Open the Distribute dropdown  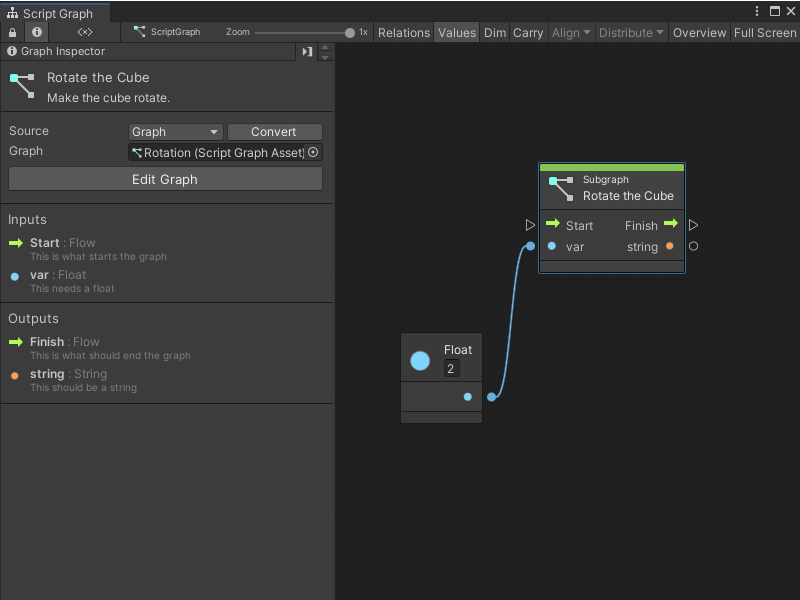630,32
